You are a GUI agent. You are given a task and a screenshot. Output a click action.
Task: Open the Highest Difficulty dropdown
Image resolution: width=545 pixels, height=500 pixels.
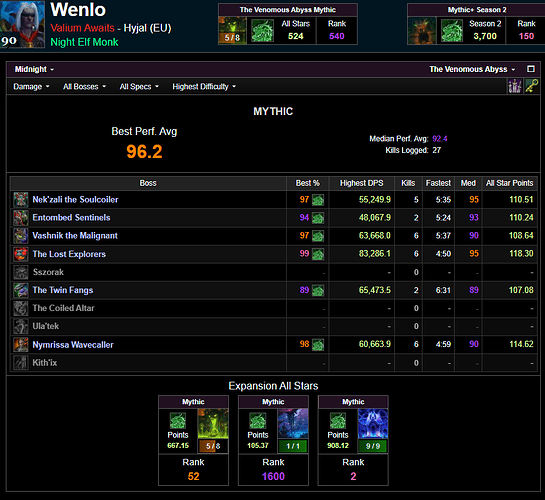tap(204, 86)
